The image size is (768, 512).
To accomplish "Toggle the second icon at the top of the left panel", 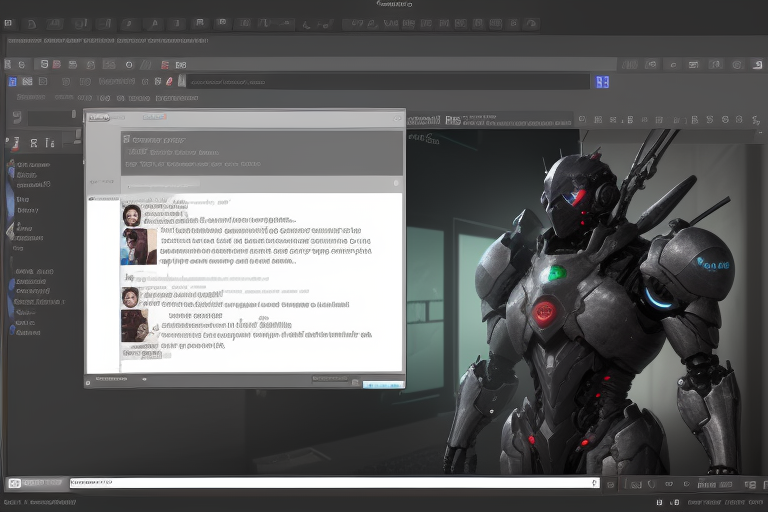I will pos(34,143).
